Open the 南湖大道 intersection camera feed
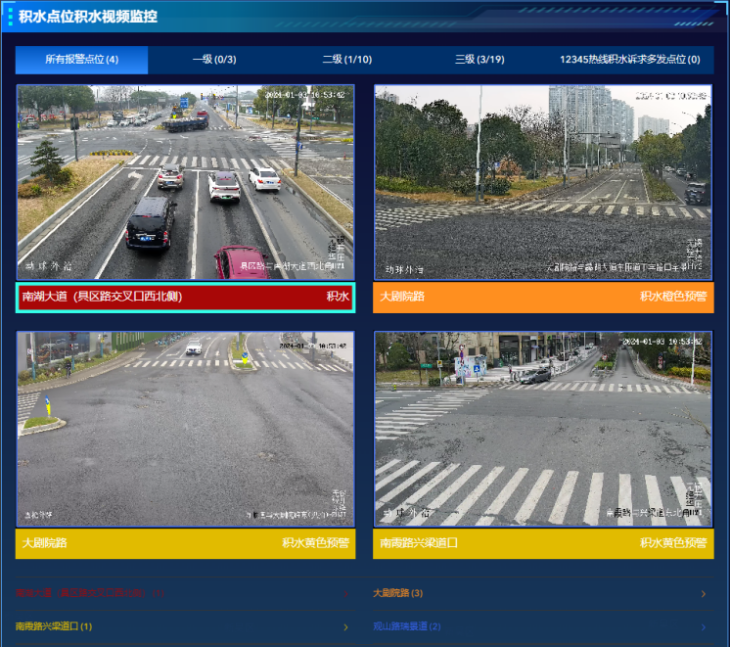This screenshot has width=730, height=647. point(185,182)
